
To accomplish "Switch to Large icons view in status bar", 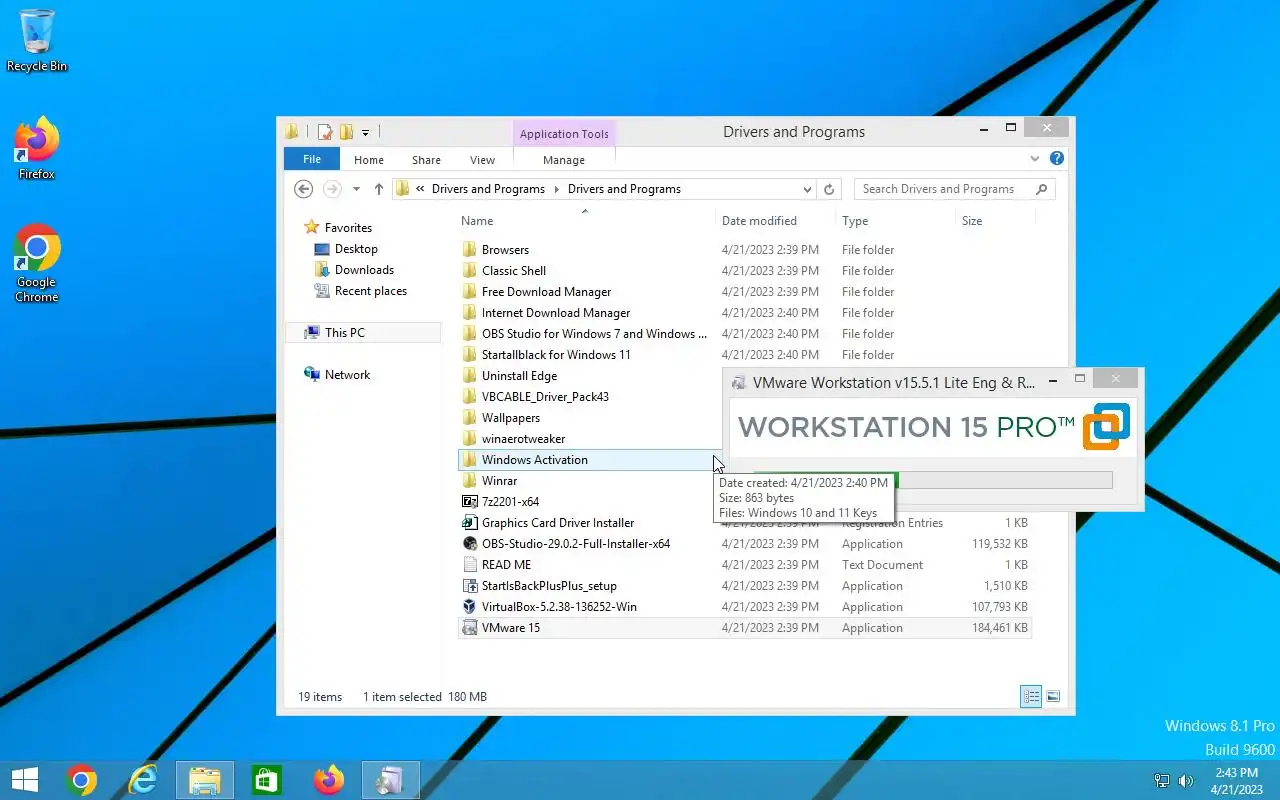I will pos(1053,697).
